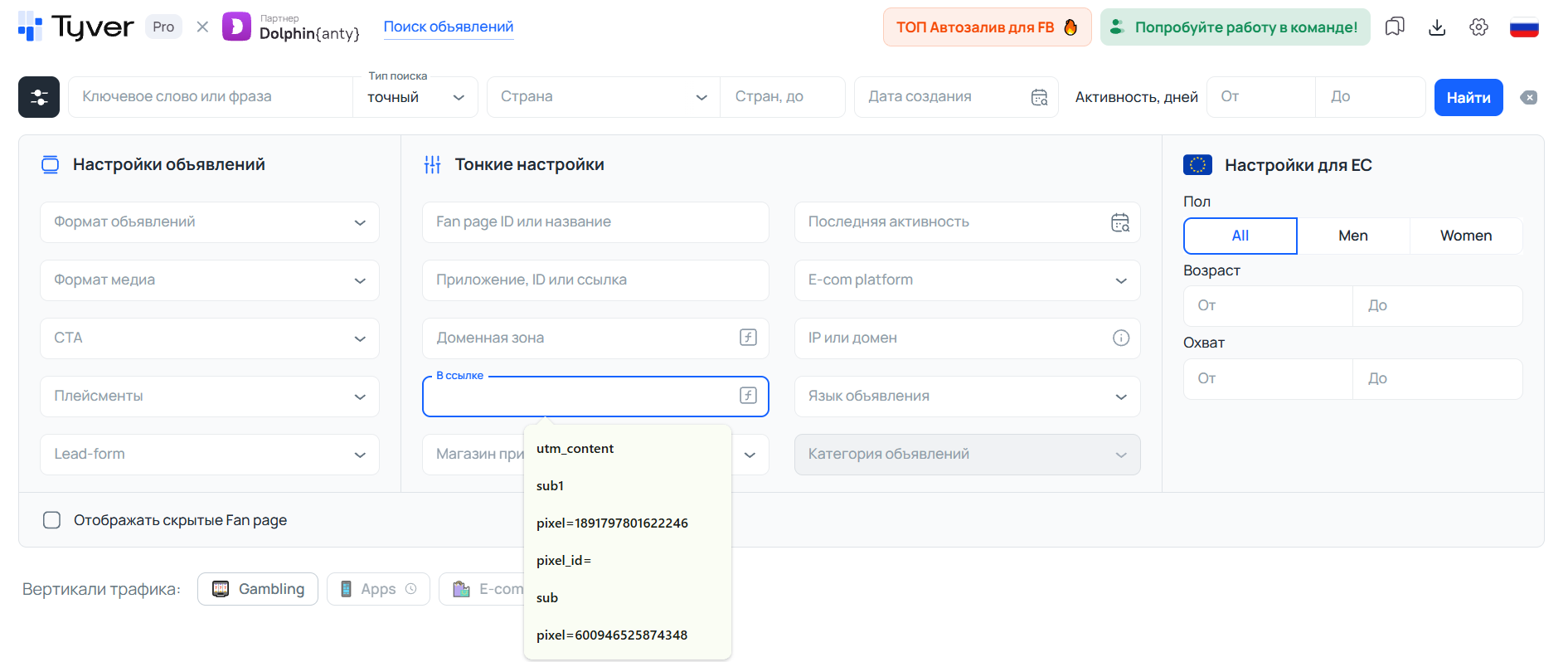
Task: Choose pixel_id= suggestion
Action: 628,561
